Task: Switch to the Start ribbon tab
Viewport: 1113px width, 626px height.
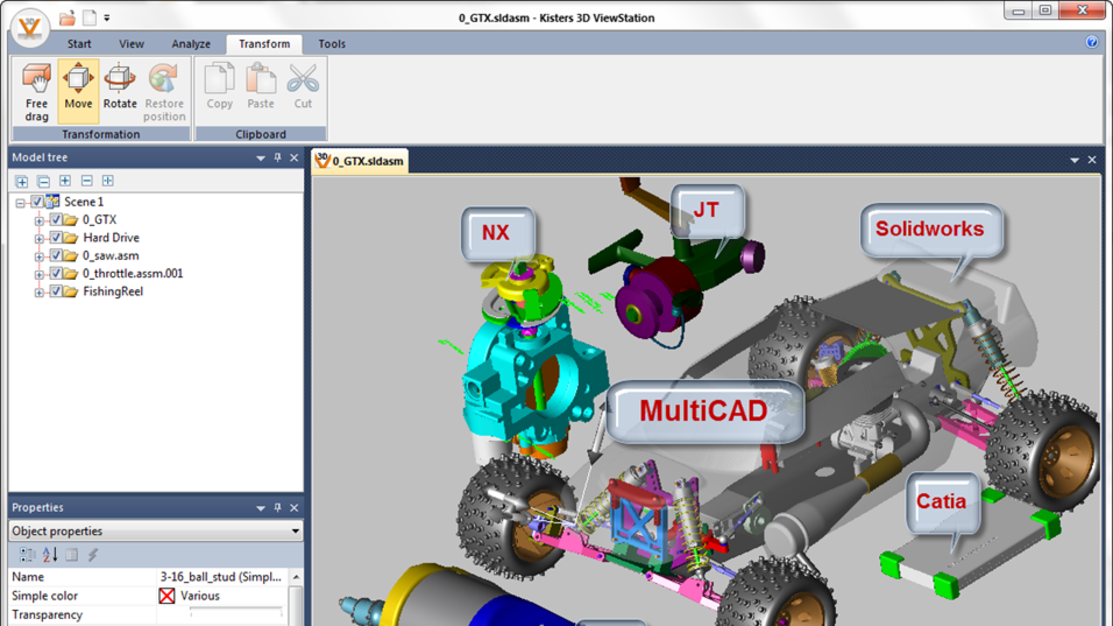Action: (x=79, y=44)
